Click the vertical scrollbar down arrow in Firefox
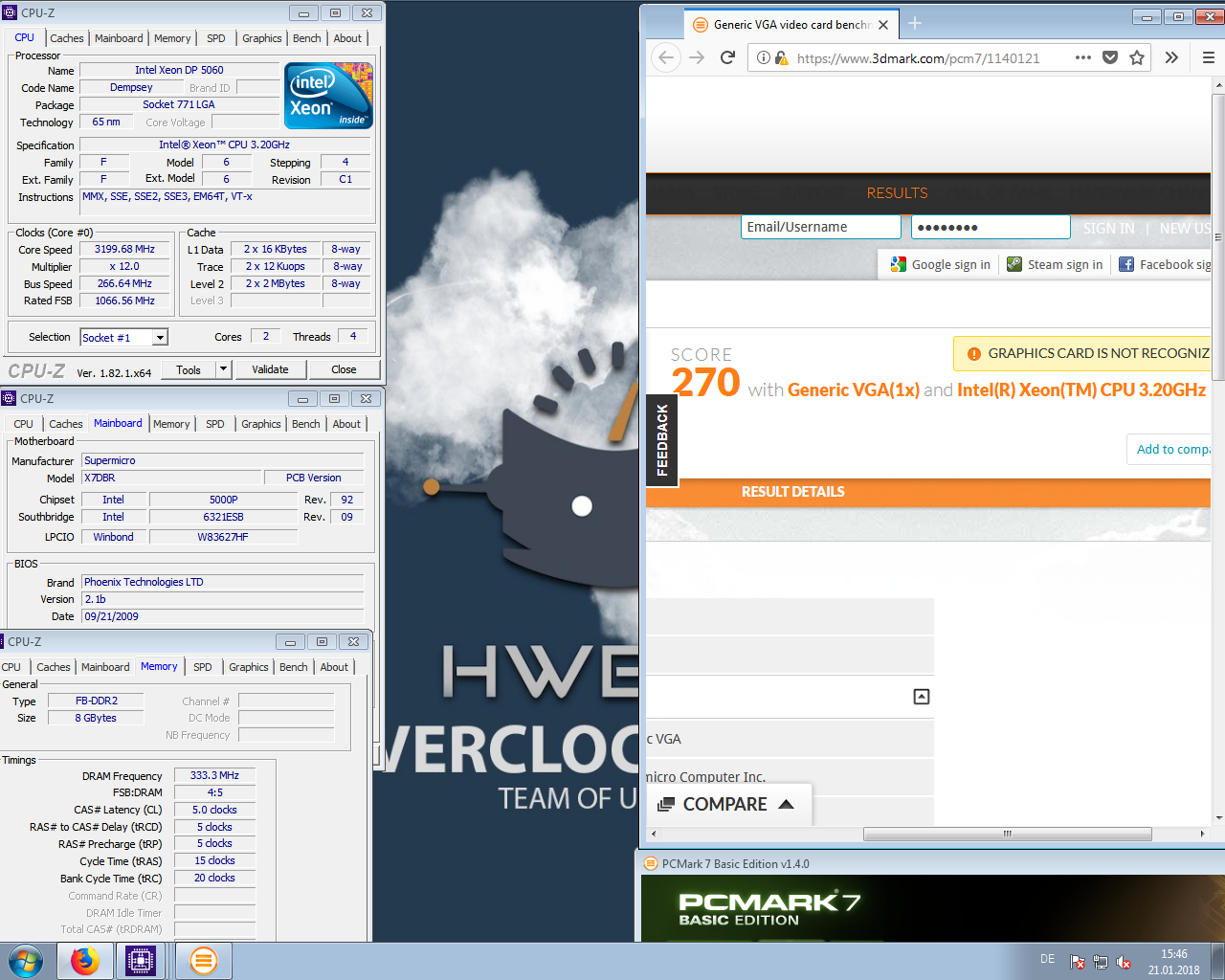The width and height of the screenshot is (1225, 980). point(1218,817)
